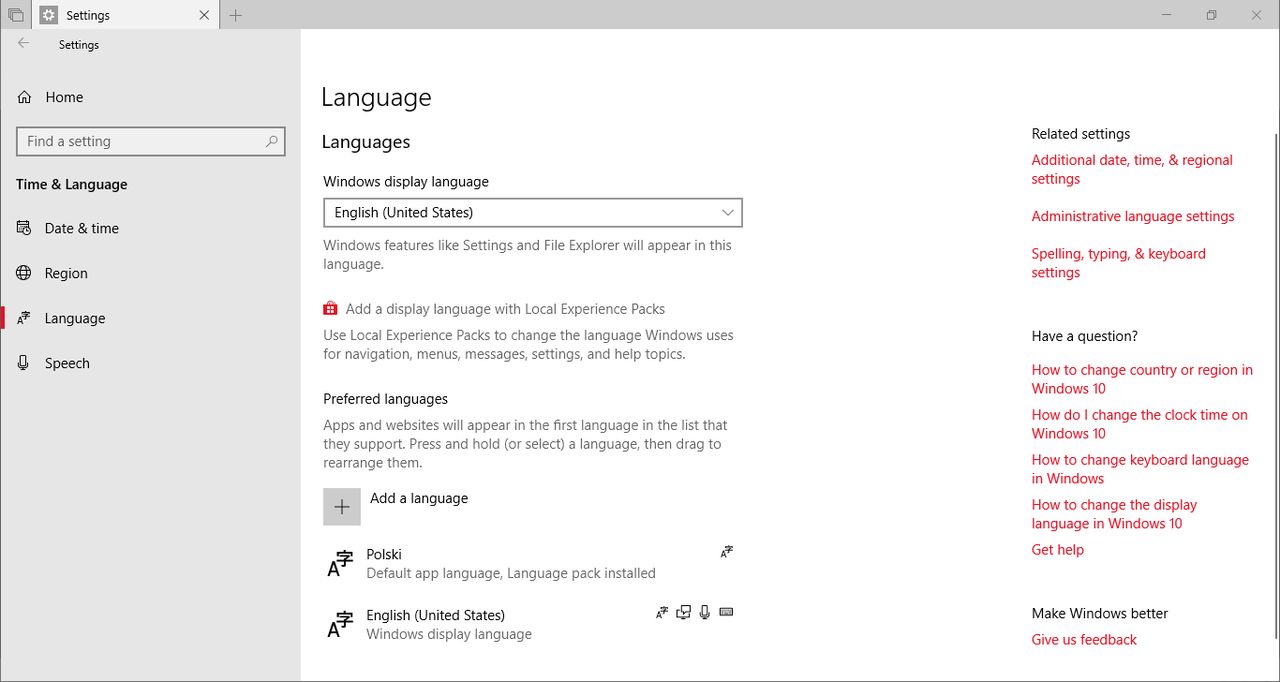The width and height of the screenshot is (1280, 682).
Task: Click the Region globe icon
Action: 24,273
